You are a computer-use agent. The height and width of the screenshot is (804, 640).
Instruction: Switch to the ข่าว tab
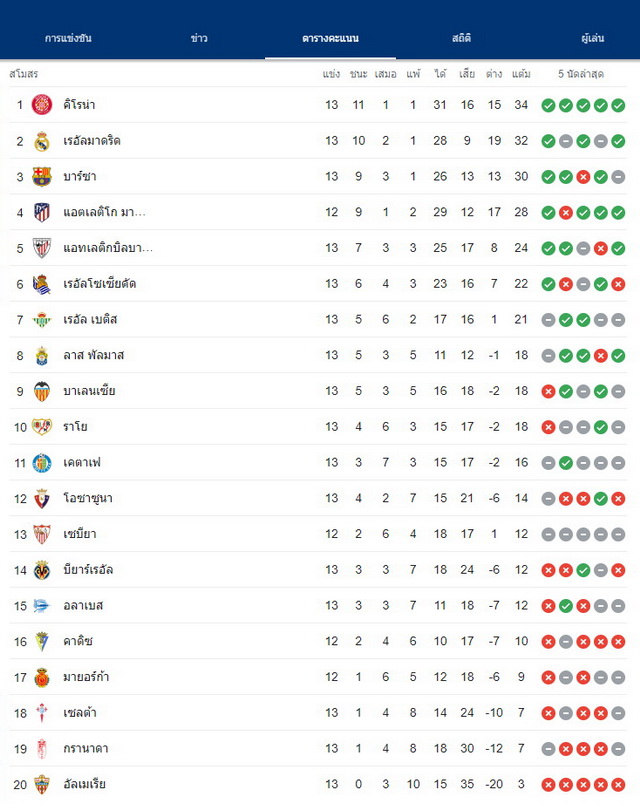pyautogui.click(x=199, y=38)
